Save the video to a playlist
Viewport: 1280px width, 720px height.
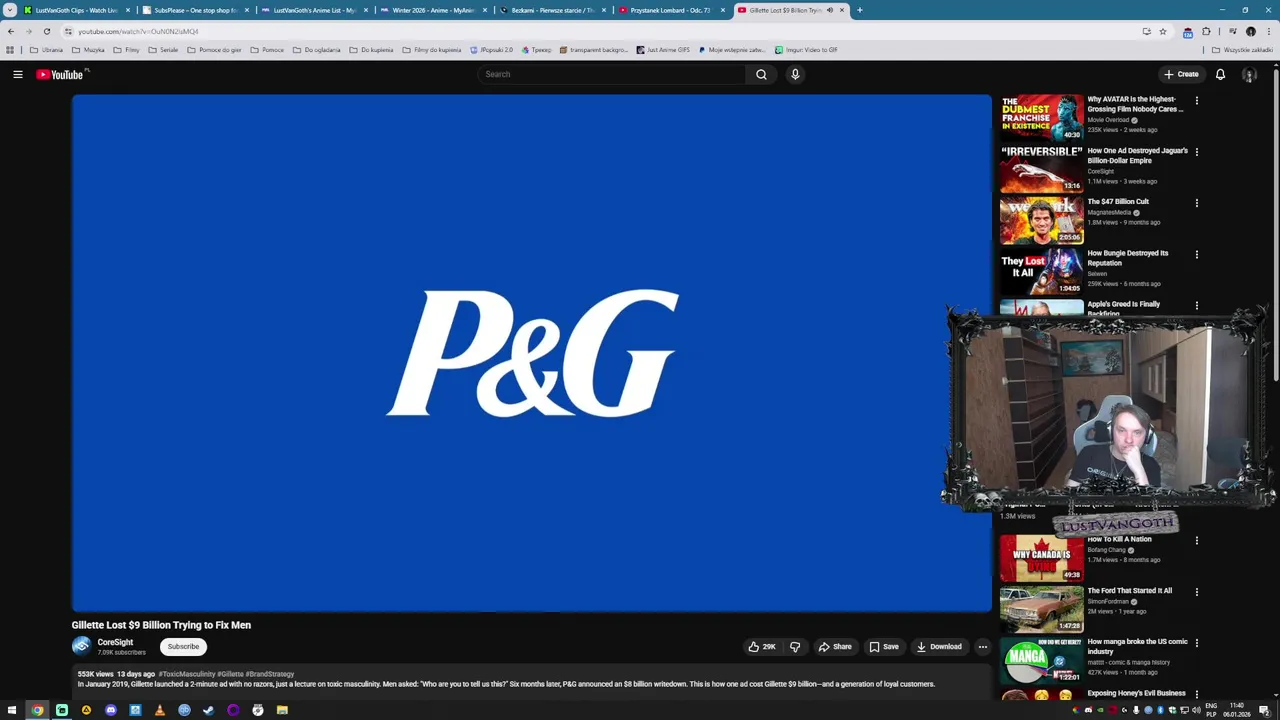coord(884,647)
